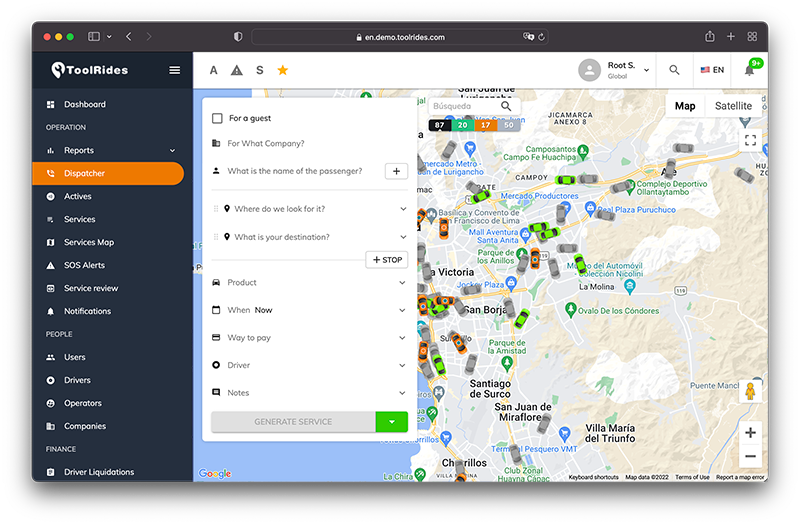
Task: Open the Root S. user avatar
Action: coord(589,70)
